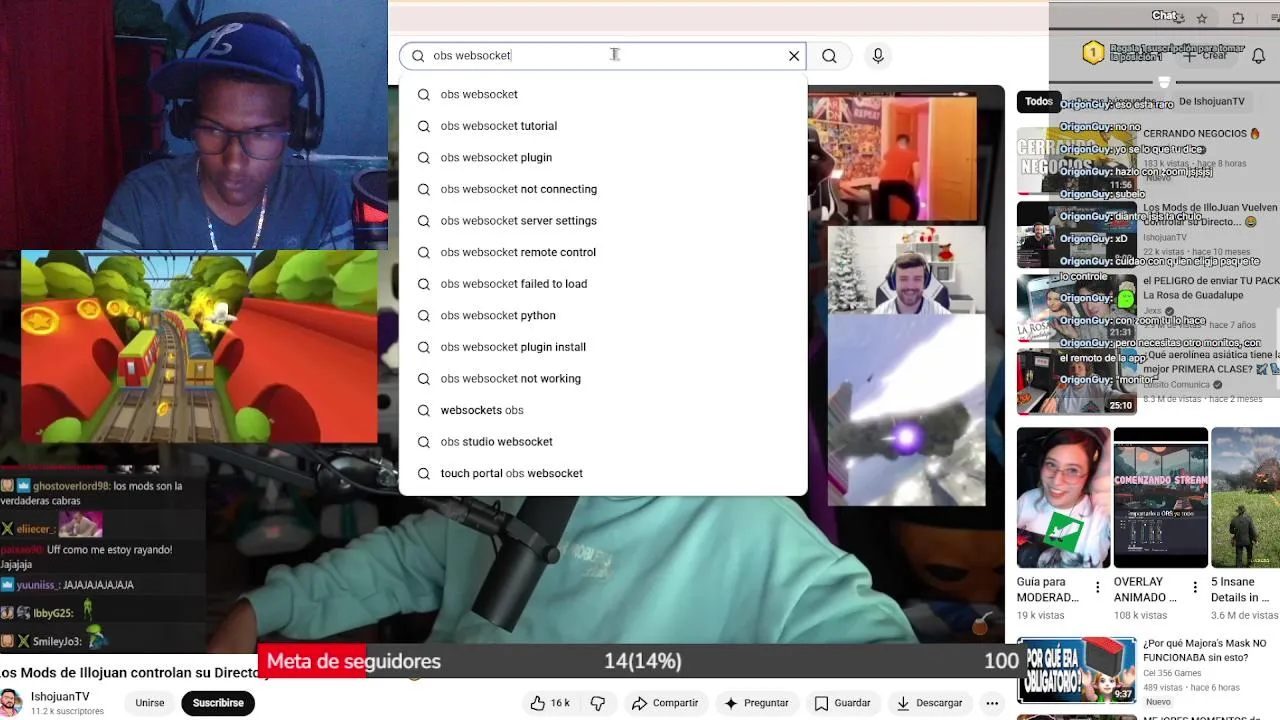Viewport: 1280px width, 720px height.
Task: Choose suggestion 'websockets obs'
Action: [603, 410]
